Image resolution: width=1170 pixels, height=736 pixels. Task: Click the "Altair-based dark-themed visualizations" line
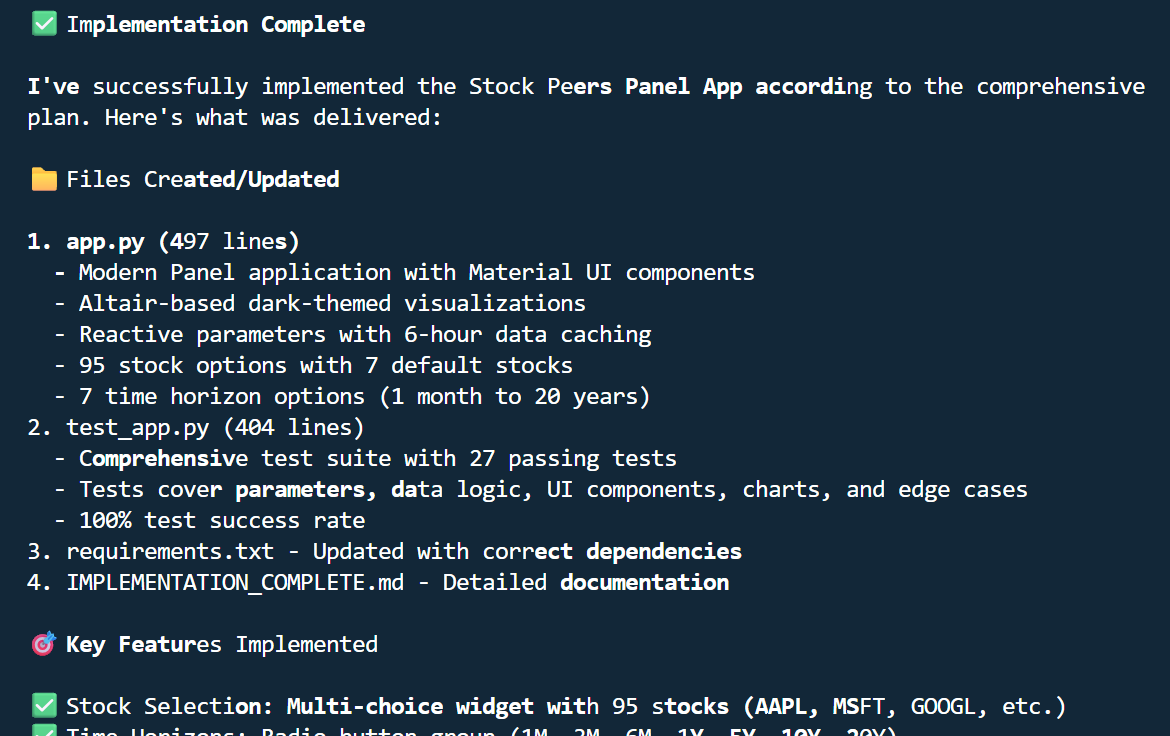coord(332,303)
